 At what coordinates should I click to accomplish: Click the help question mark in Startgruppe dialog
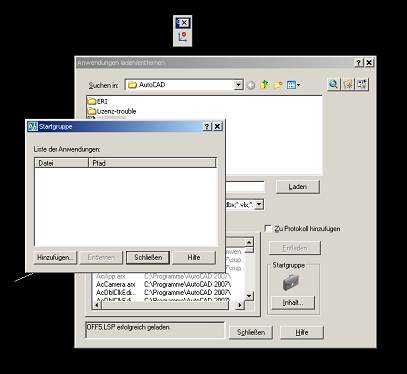(x=207, y=127)
